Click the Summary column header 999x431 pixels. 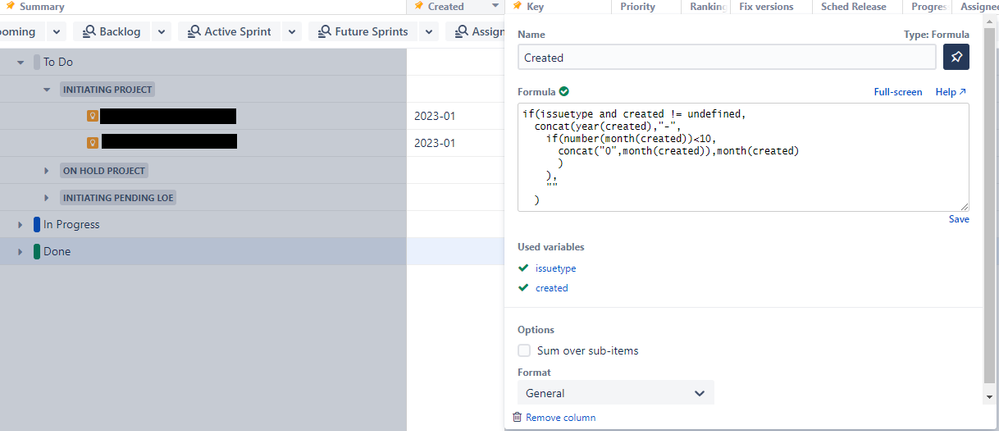coord(42,6)
